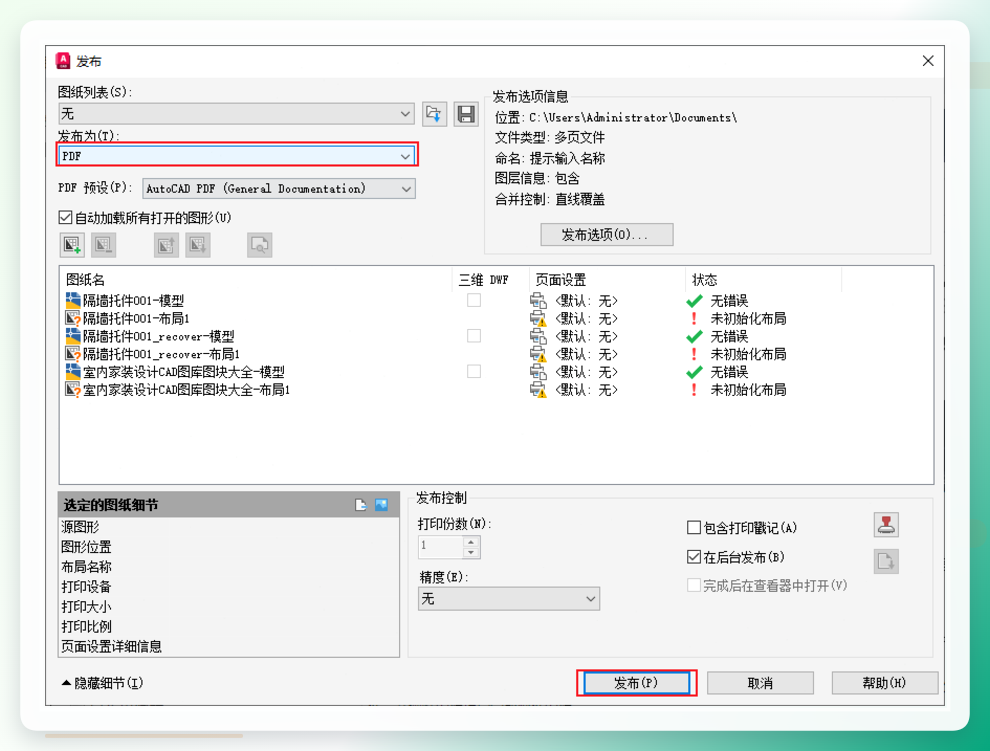Click the move sheet up icon
Image resolution: width=990 pixels, height=751 pixels.
point(167,245)
